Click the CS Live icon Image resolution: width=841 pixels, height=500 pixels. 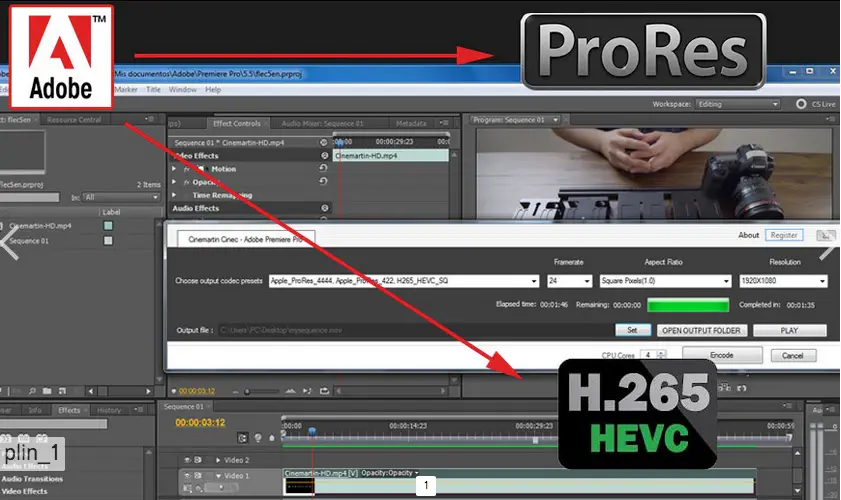801,104
